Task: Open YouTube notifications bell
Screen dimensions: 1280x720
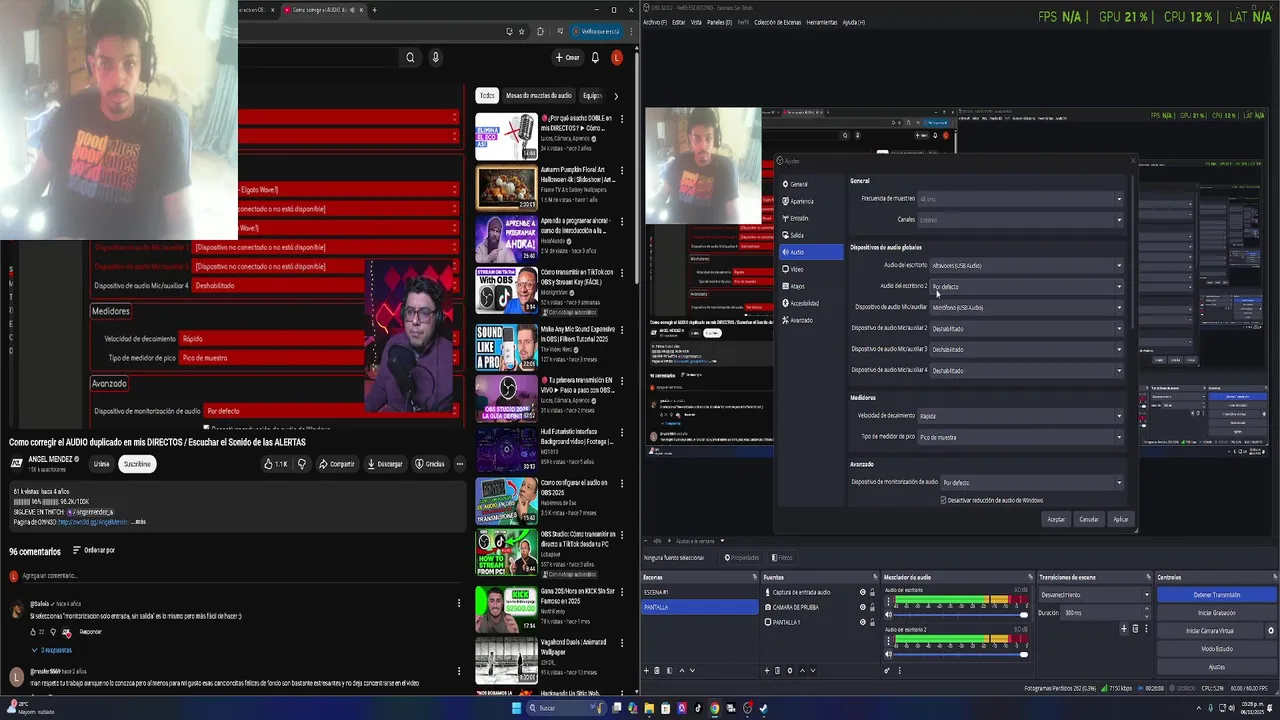Action: [595, 58]
